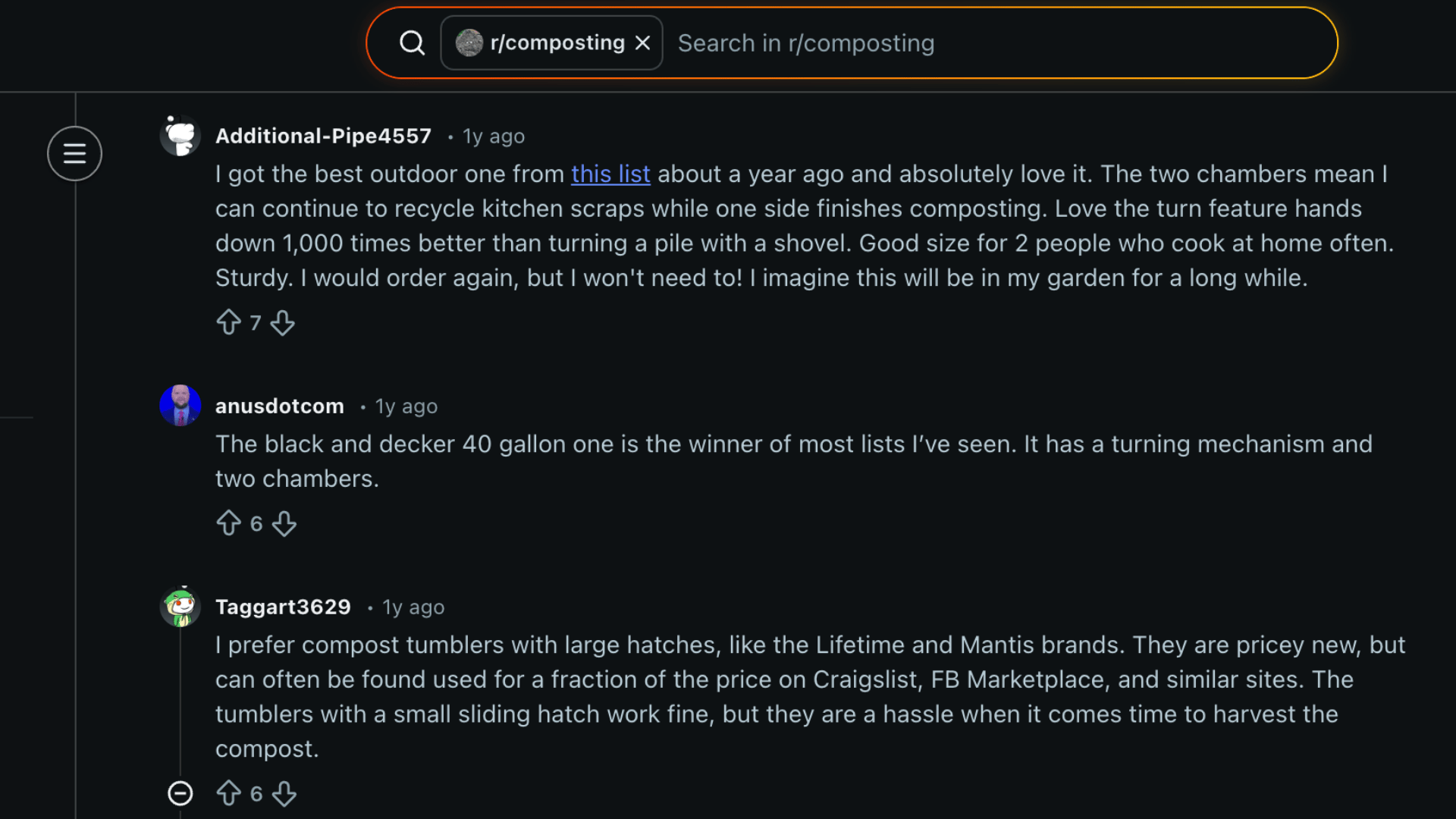Upvote Taggart3629's comment
Screen dimensions: 1456x819
point(230,793)
